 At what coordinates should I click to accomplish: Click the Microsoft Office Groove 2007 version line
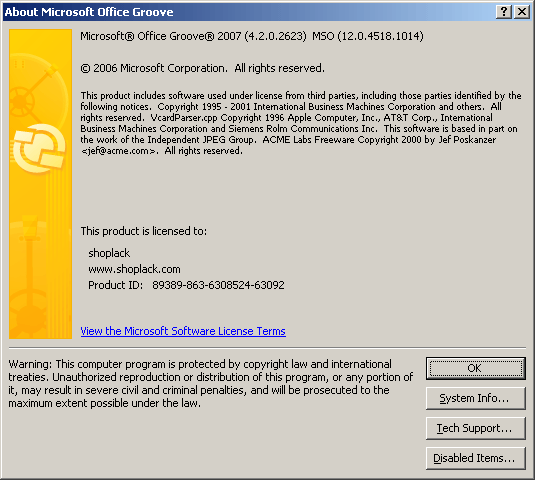[193, 36]
